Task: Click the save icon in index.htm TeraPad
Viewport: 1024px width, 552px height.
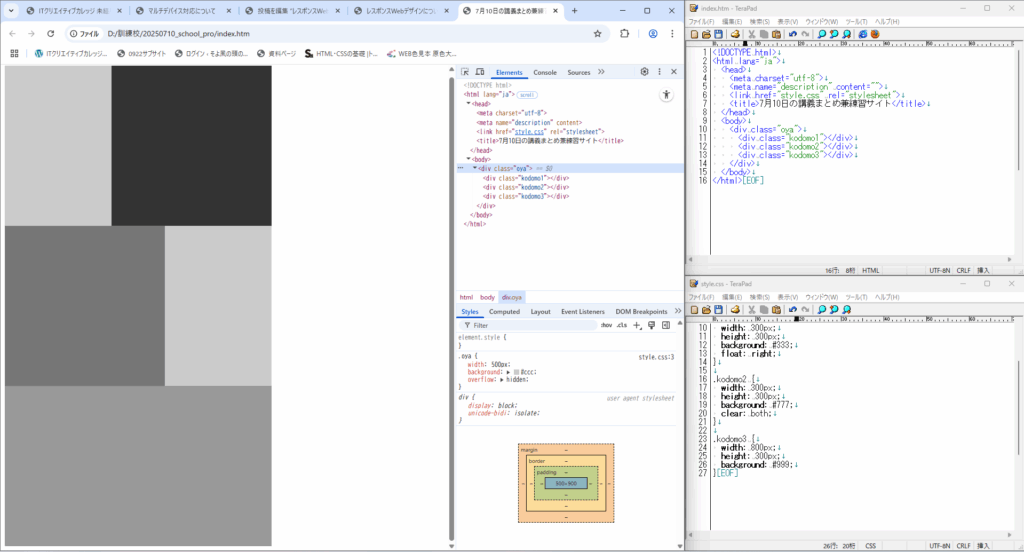Action: (718, 34)
